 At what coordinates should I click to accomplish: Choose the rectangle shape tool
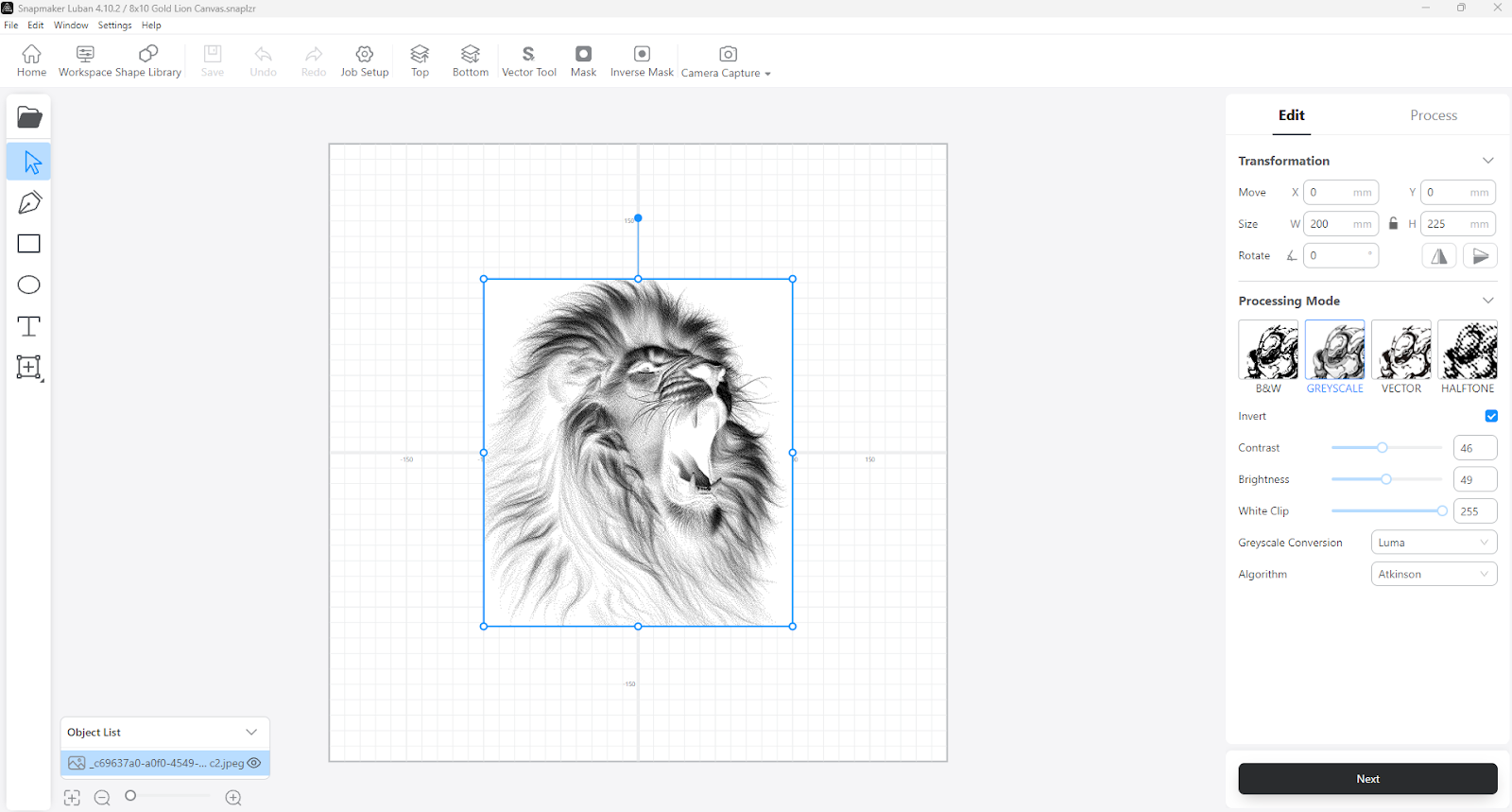coord(29,244)
